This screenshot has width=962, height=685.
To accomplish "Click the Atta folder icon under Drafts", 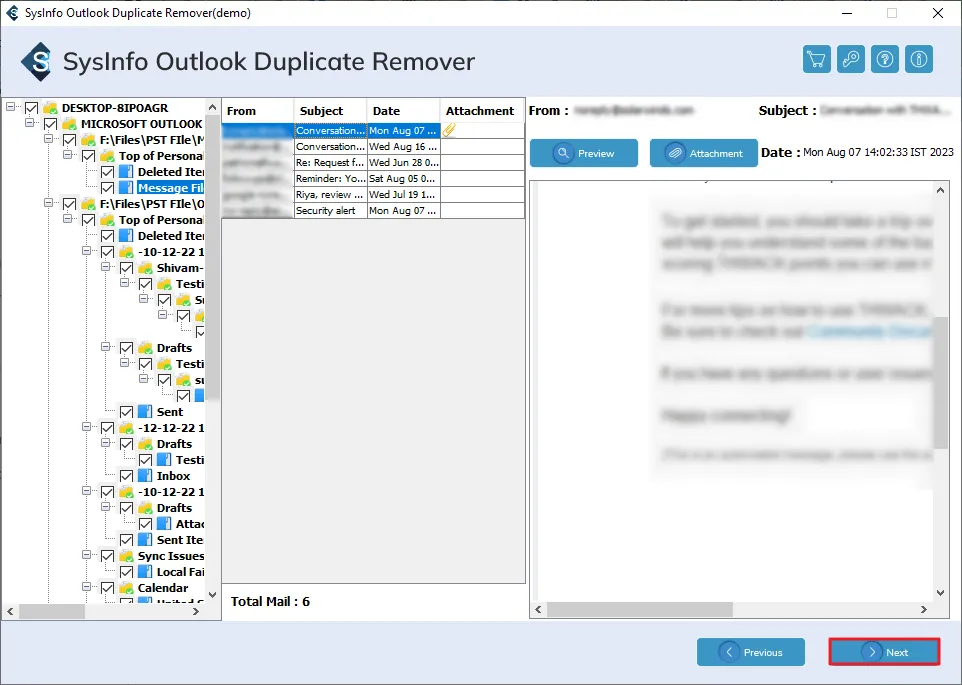I will [164, 524].
